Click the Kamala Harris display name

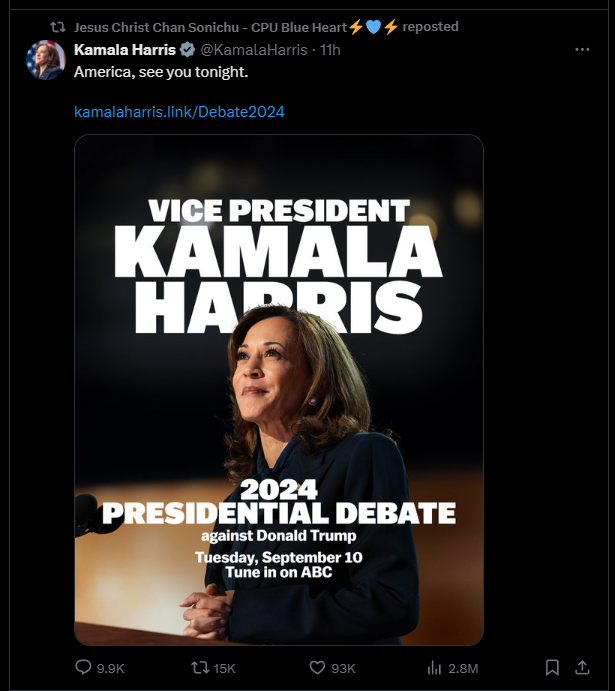[x=125, y=50]
